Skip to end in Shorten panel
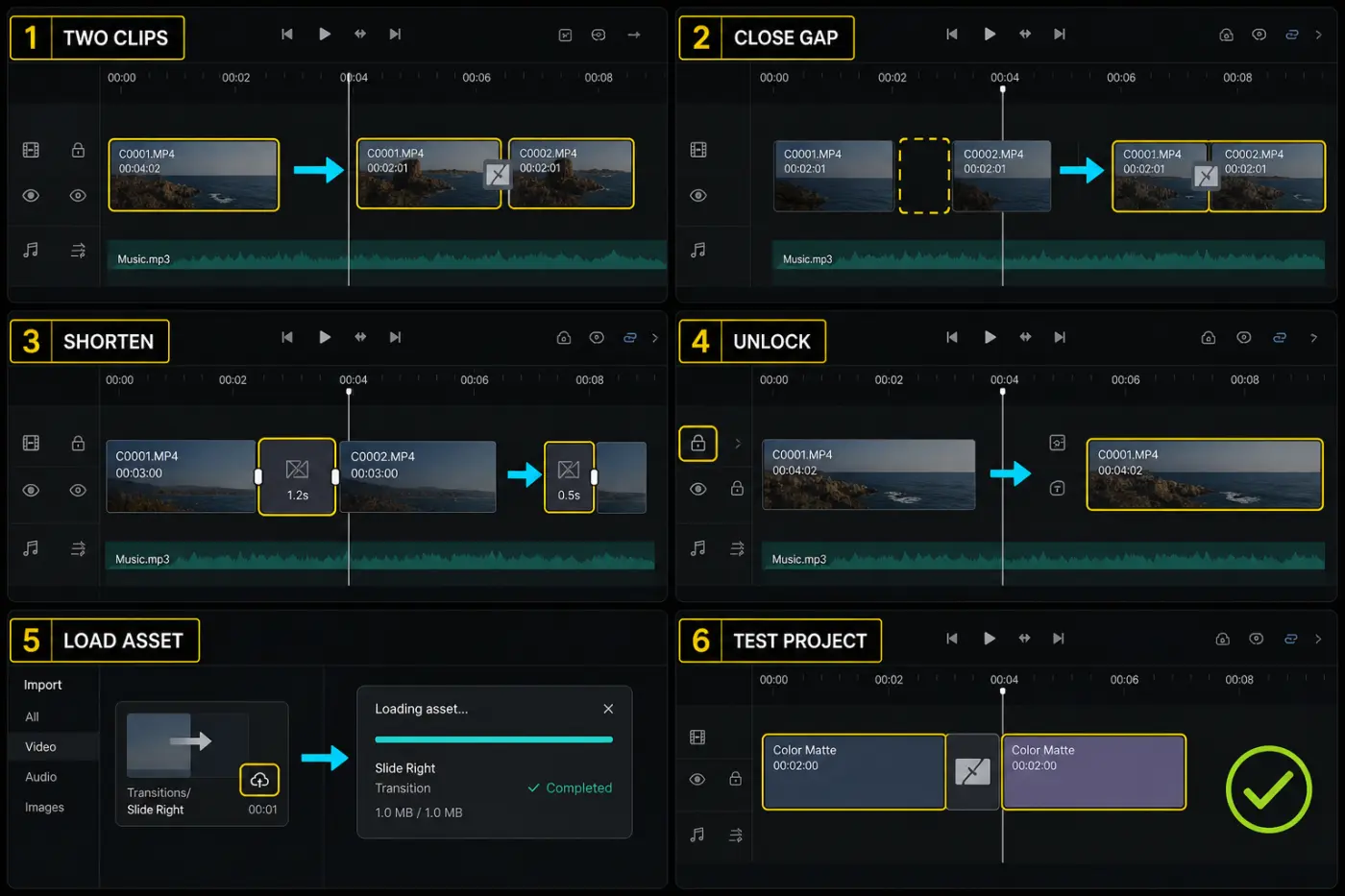Viewport: 1345px width, 896px height. 395,338
